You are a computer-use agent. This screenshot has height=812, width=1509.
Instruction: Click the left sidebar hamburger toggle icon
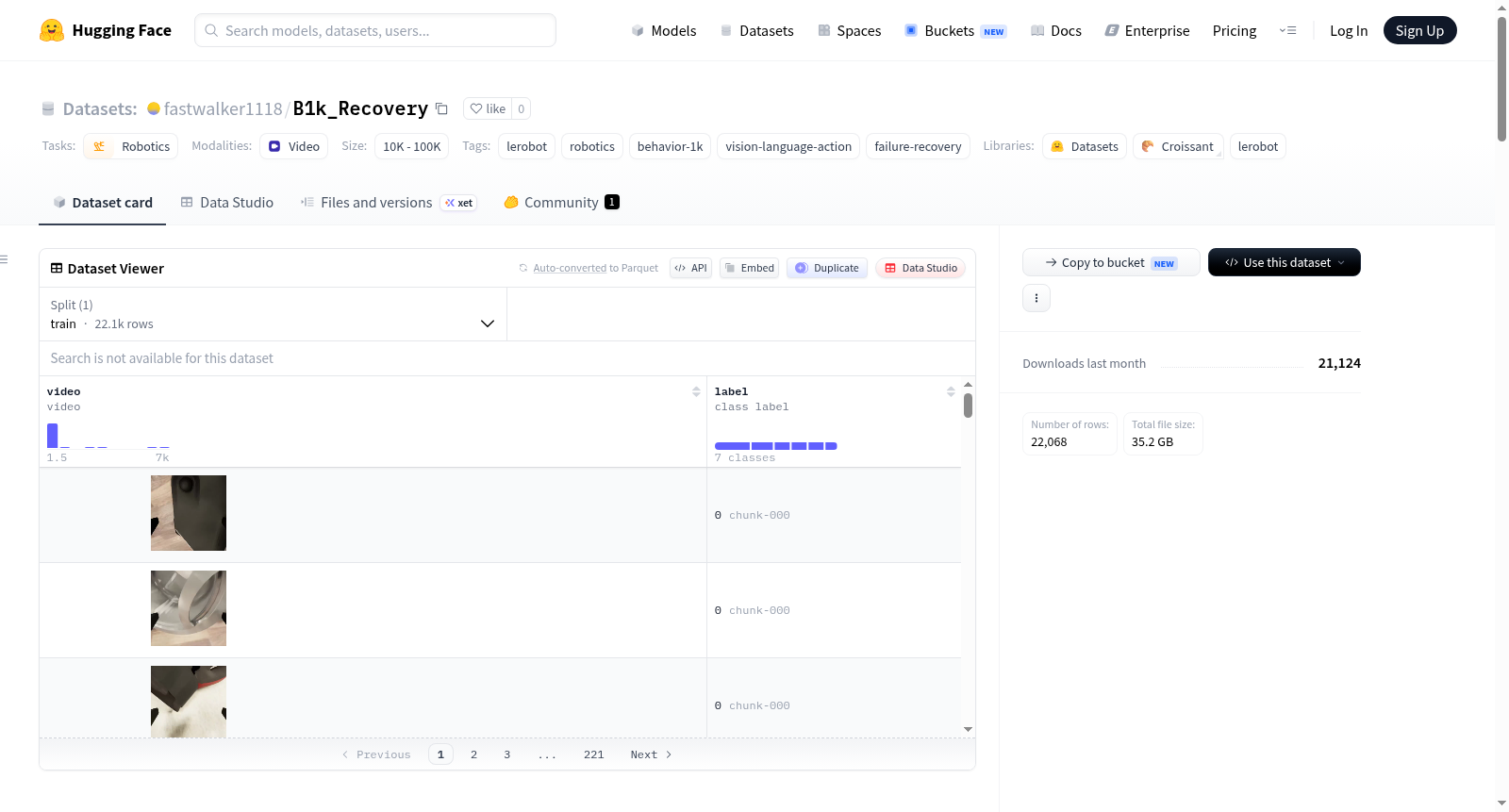[x=4, y=259]
